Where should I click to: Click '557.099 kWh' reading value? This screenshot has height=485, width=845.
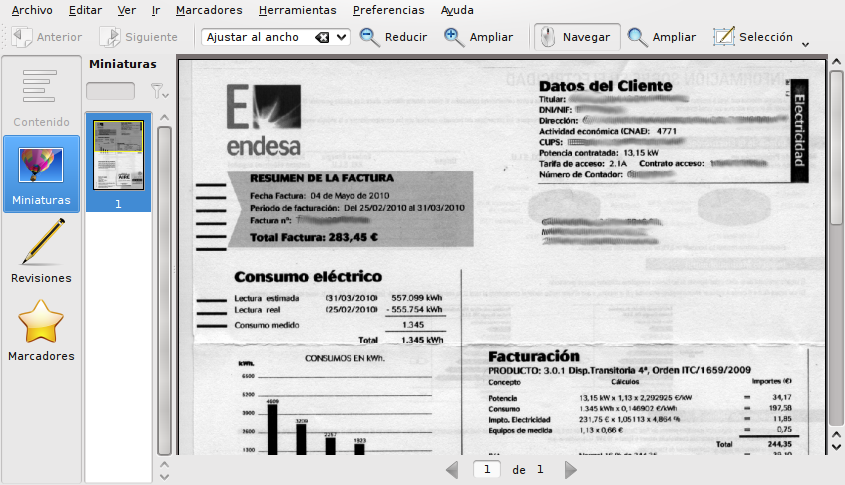tap(417, 297)
